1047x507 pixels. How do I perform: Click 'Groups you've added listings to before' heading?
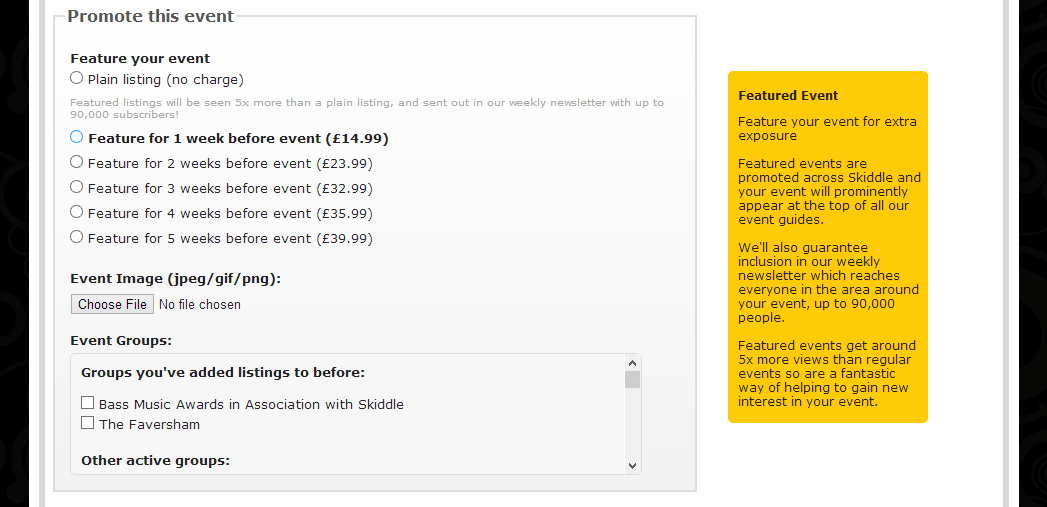222,373
